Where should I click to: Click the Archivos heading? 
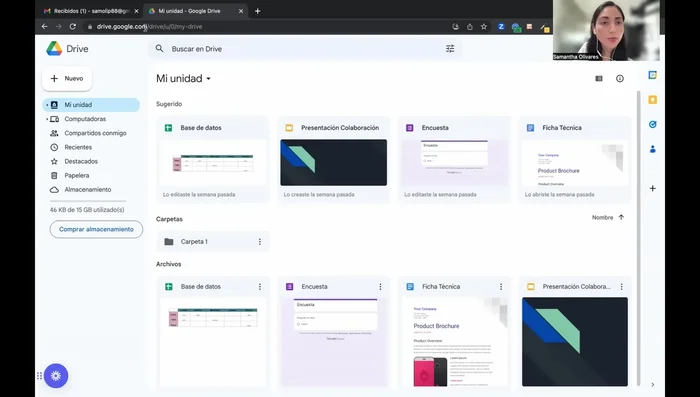click(x=168, y=264)
